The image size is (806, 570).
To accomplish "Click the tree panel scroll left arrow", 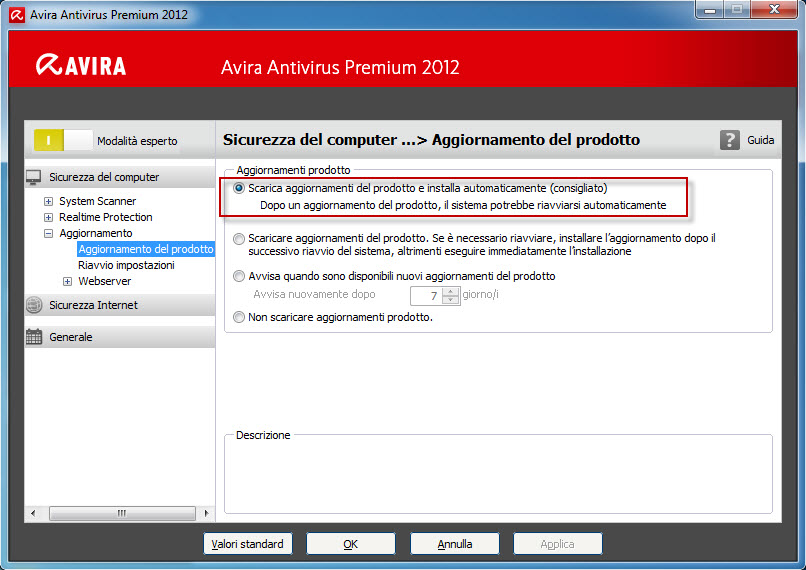I will 33,513.
